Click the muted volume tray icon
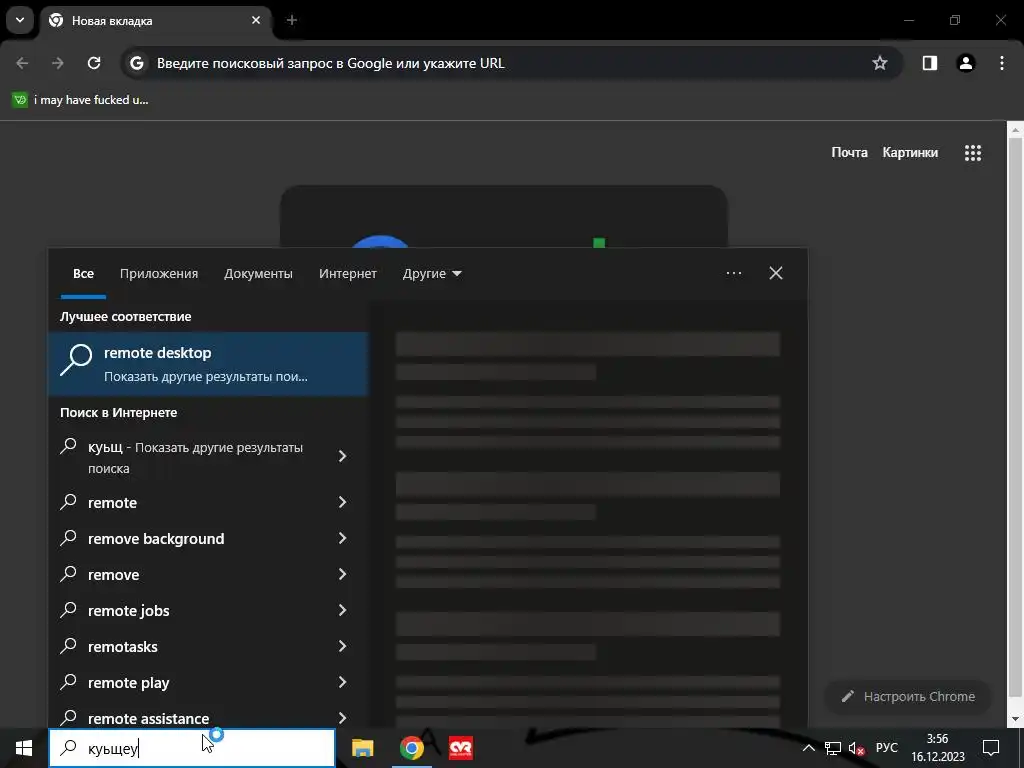 856,748
